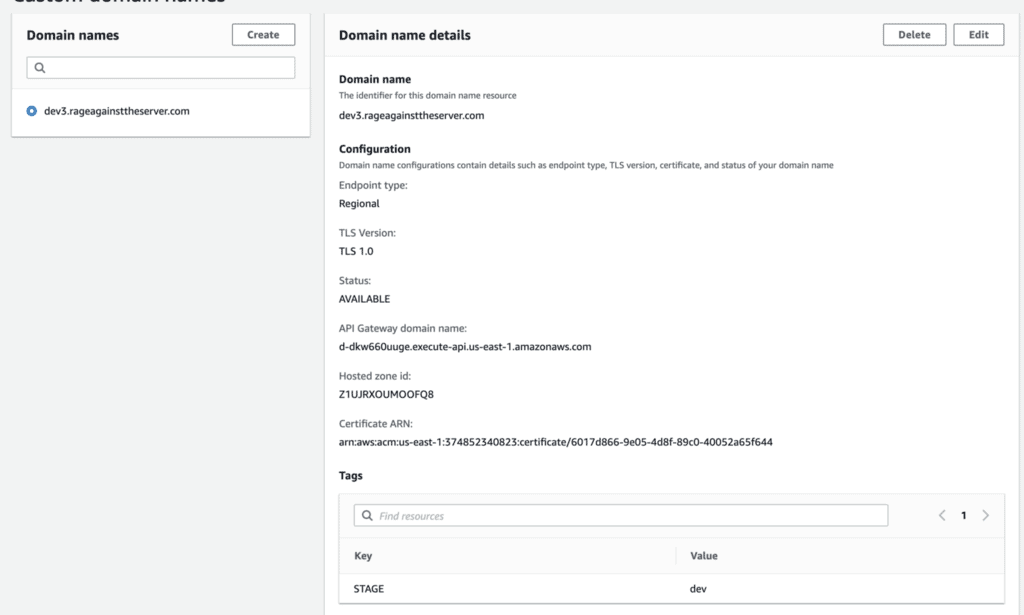
Task: Click the Value column header
Action: tap(704, 556)
